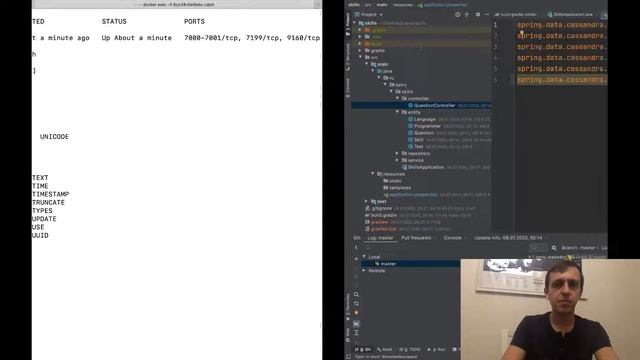Collapse the entity package
The image size is (640, 360).
coord(398,112)
